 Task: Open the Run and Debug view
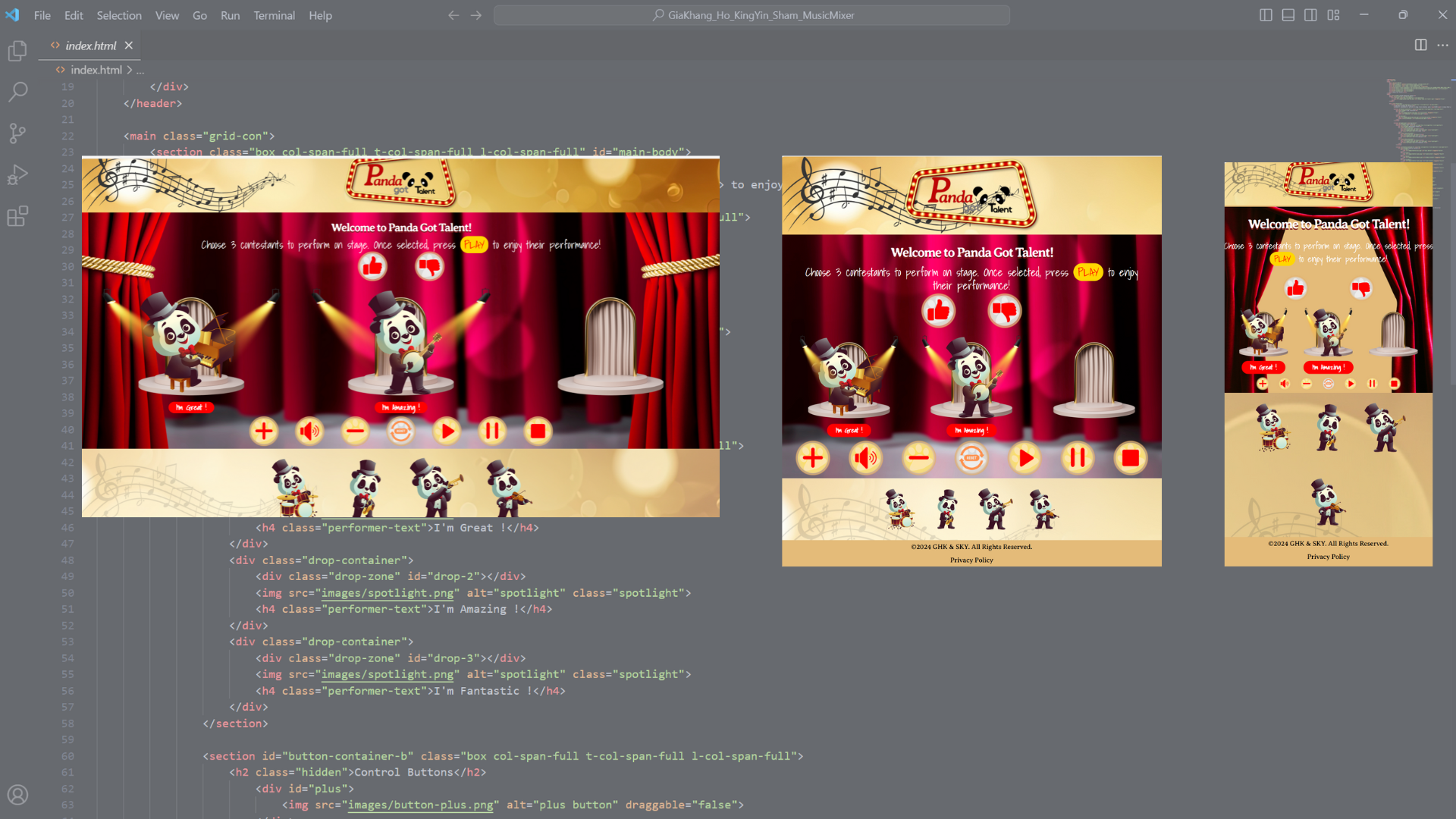tap(17, 175)
